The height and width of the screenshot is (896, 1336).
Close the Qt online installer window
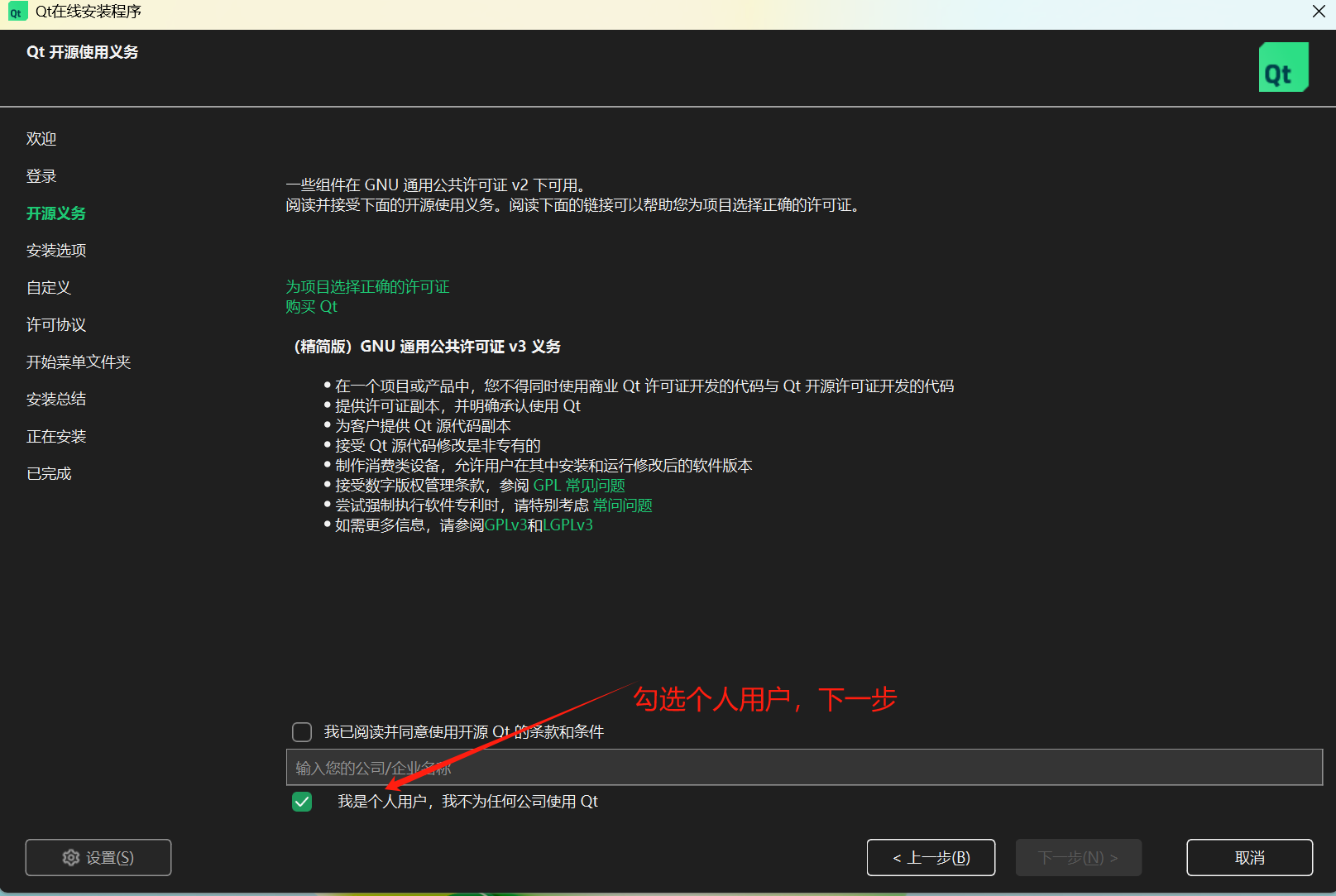coord(1319,12)
